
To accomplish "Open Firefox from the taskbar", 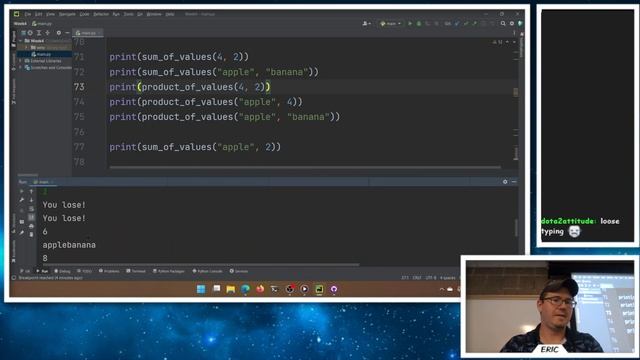I will (260, 289).
